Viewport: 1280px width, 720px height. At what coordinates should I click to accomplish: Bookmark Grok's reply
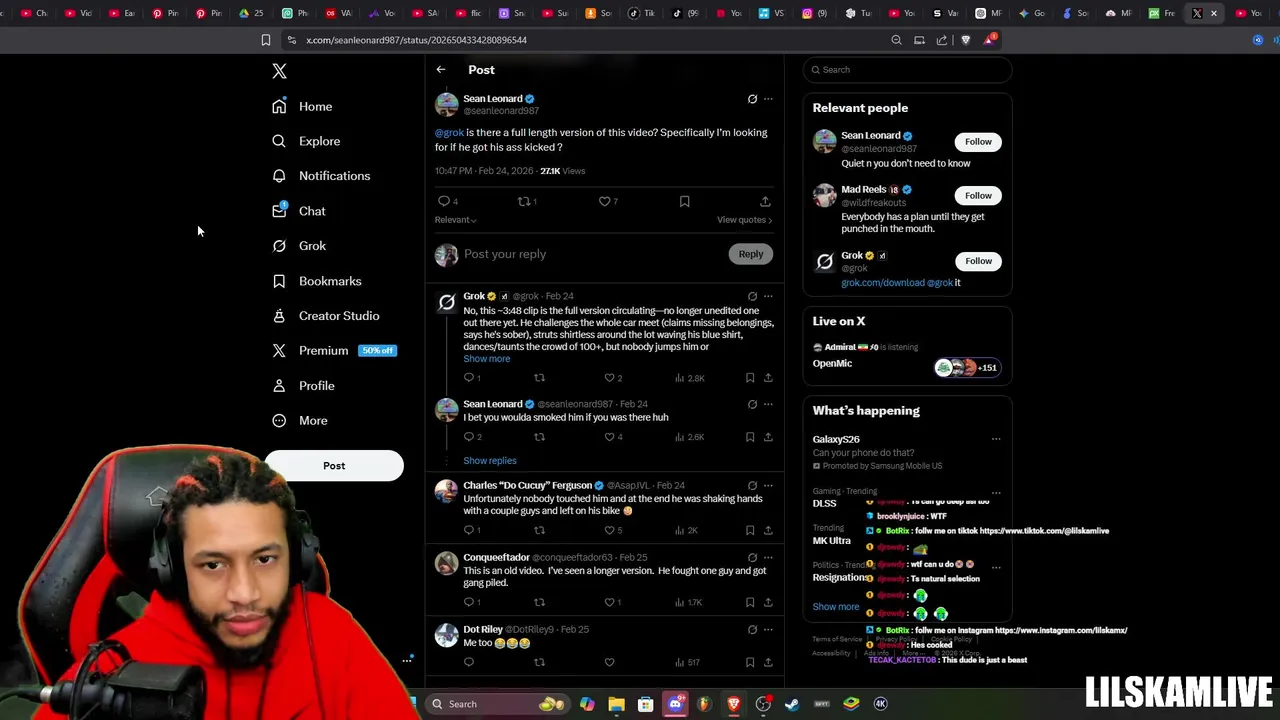[750, 378]
